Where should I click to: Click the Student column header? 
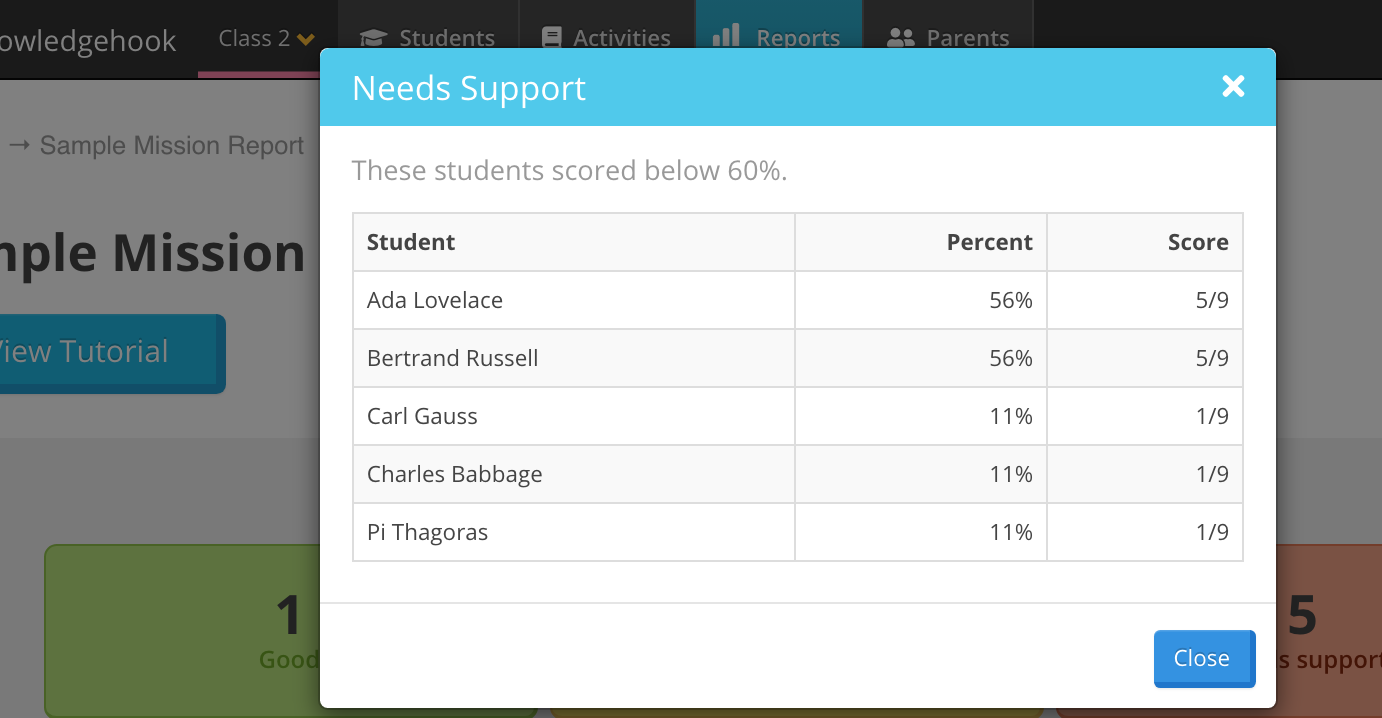coord(411,242)
